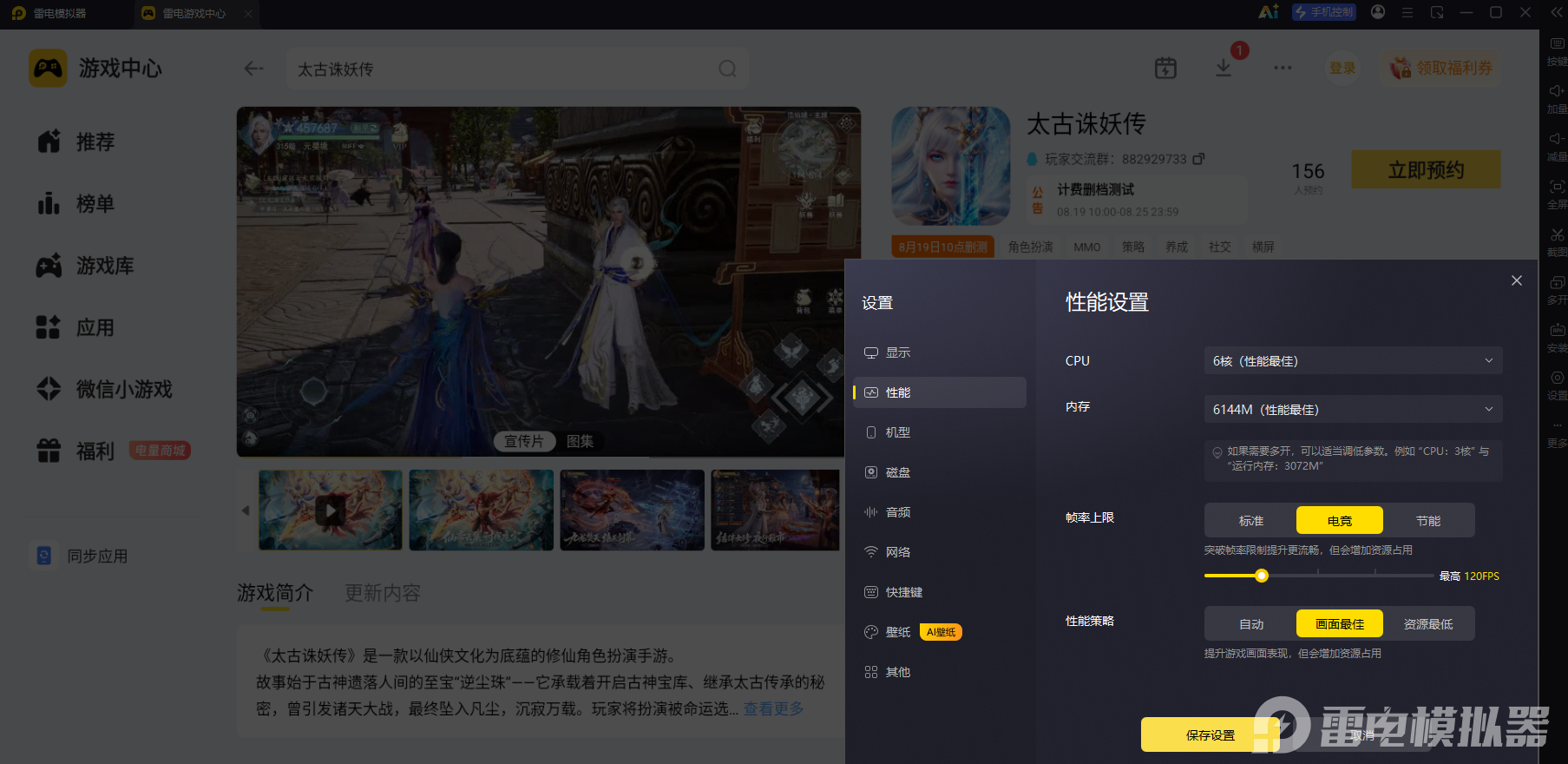Set performance strategy to 自动
This screenshot has height=764, width=1568.
tap(1251, 624)
